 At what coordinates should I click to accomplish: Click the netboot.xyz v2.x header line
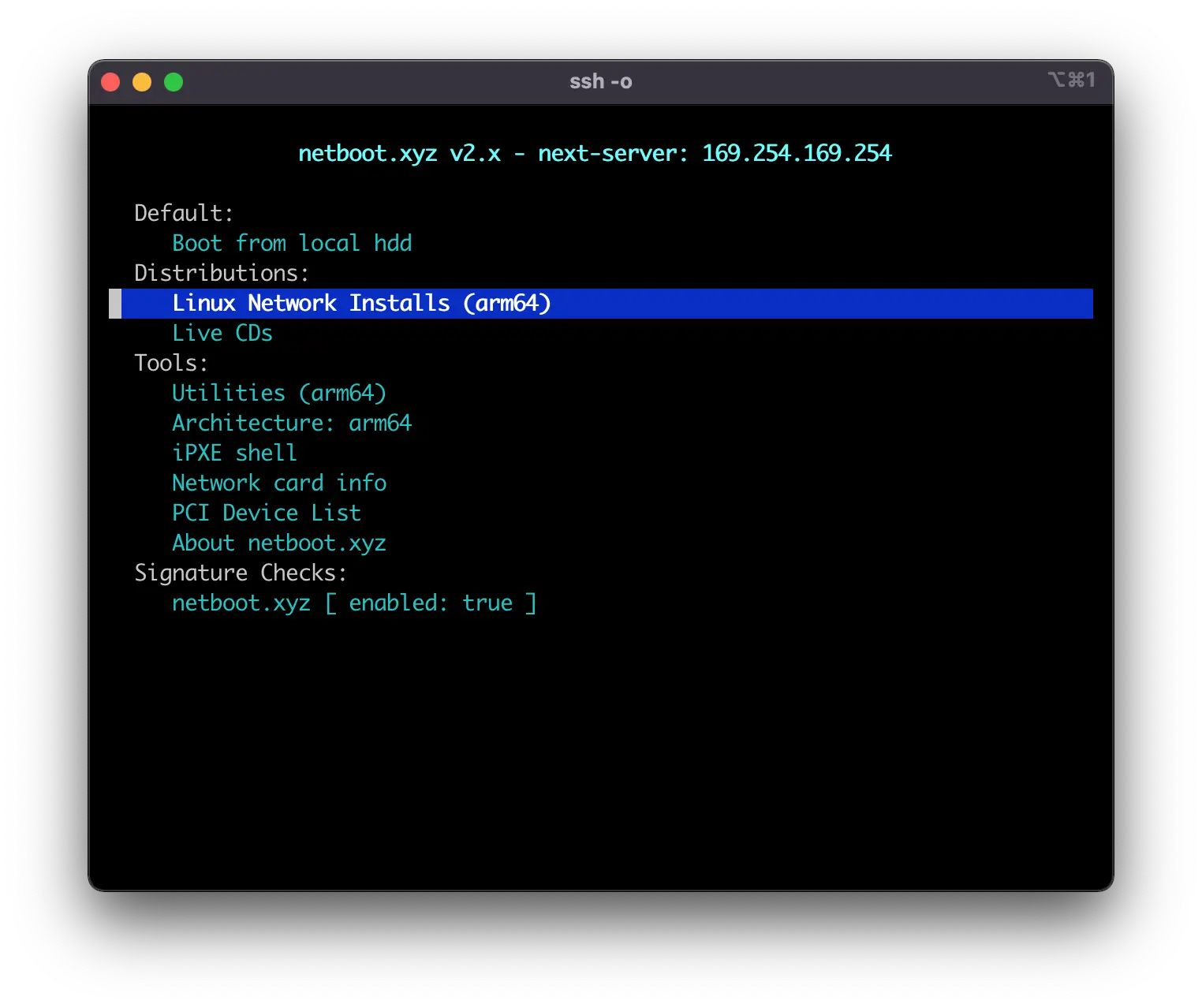pos(595,153)
